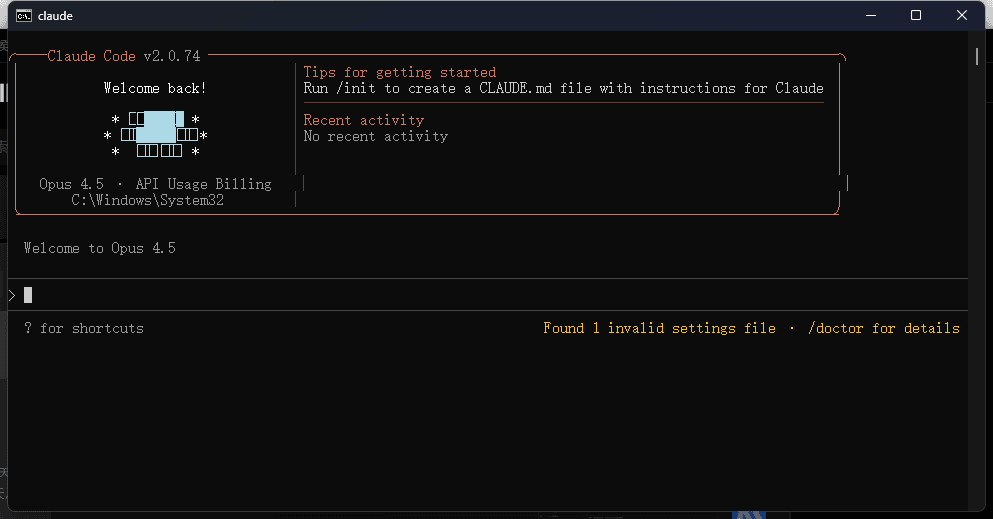Image resolution: width=993 pixels, height=519 pixels.
Task: Click the "/doctor for details" hint
Action: [x=883, y=328]
